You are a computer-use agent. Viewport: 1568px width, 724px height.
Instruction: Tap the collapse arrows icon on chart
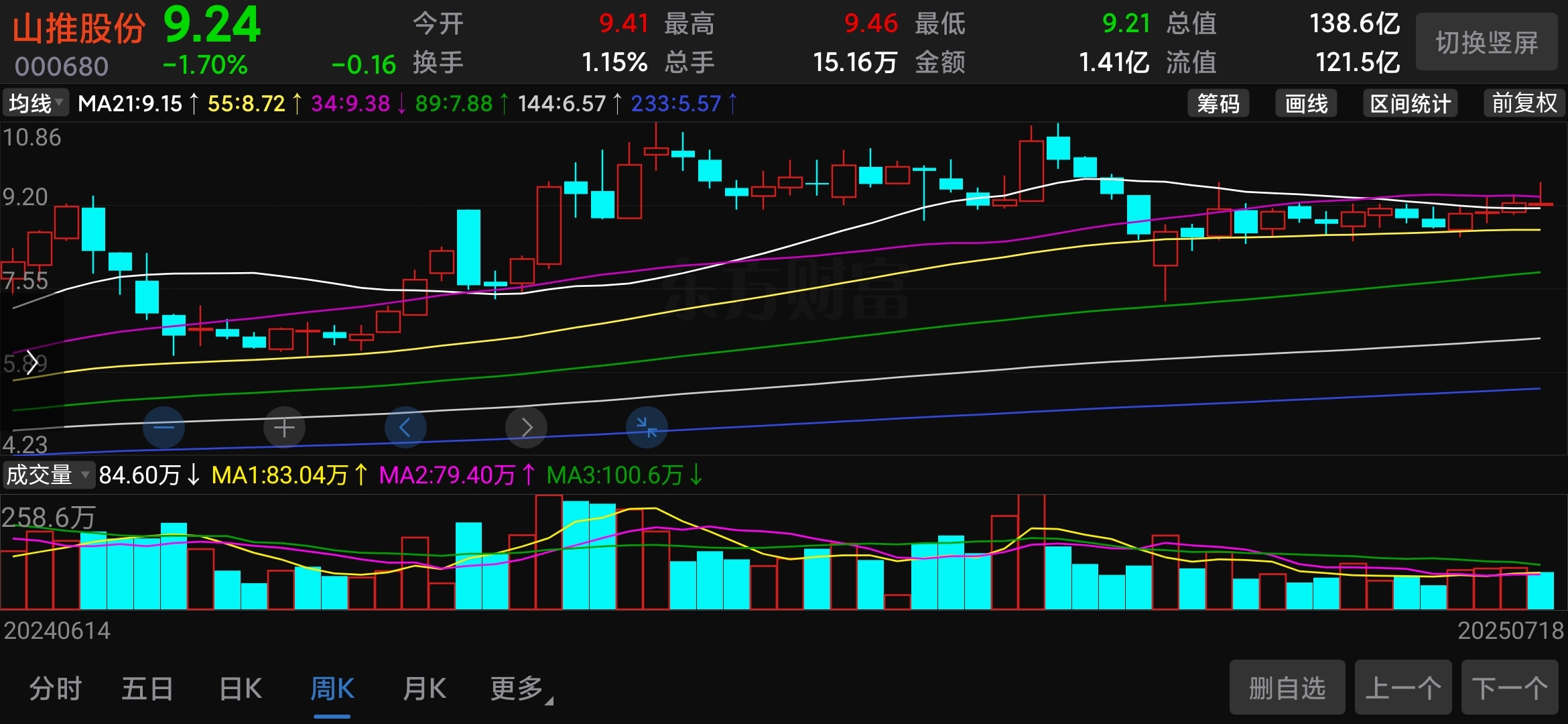647,427
